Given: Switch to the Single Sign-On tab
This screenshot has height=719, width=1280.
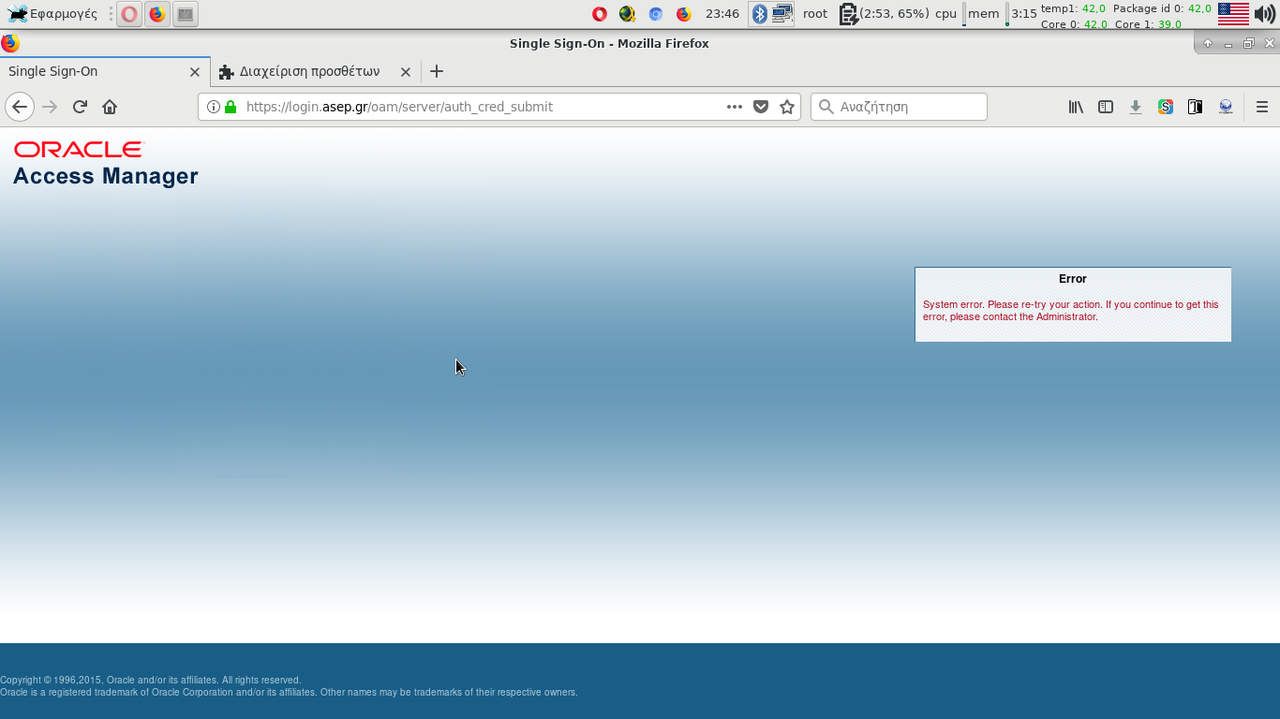Looking at the screenshot, I should (95, 72).
